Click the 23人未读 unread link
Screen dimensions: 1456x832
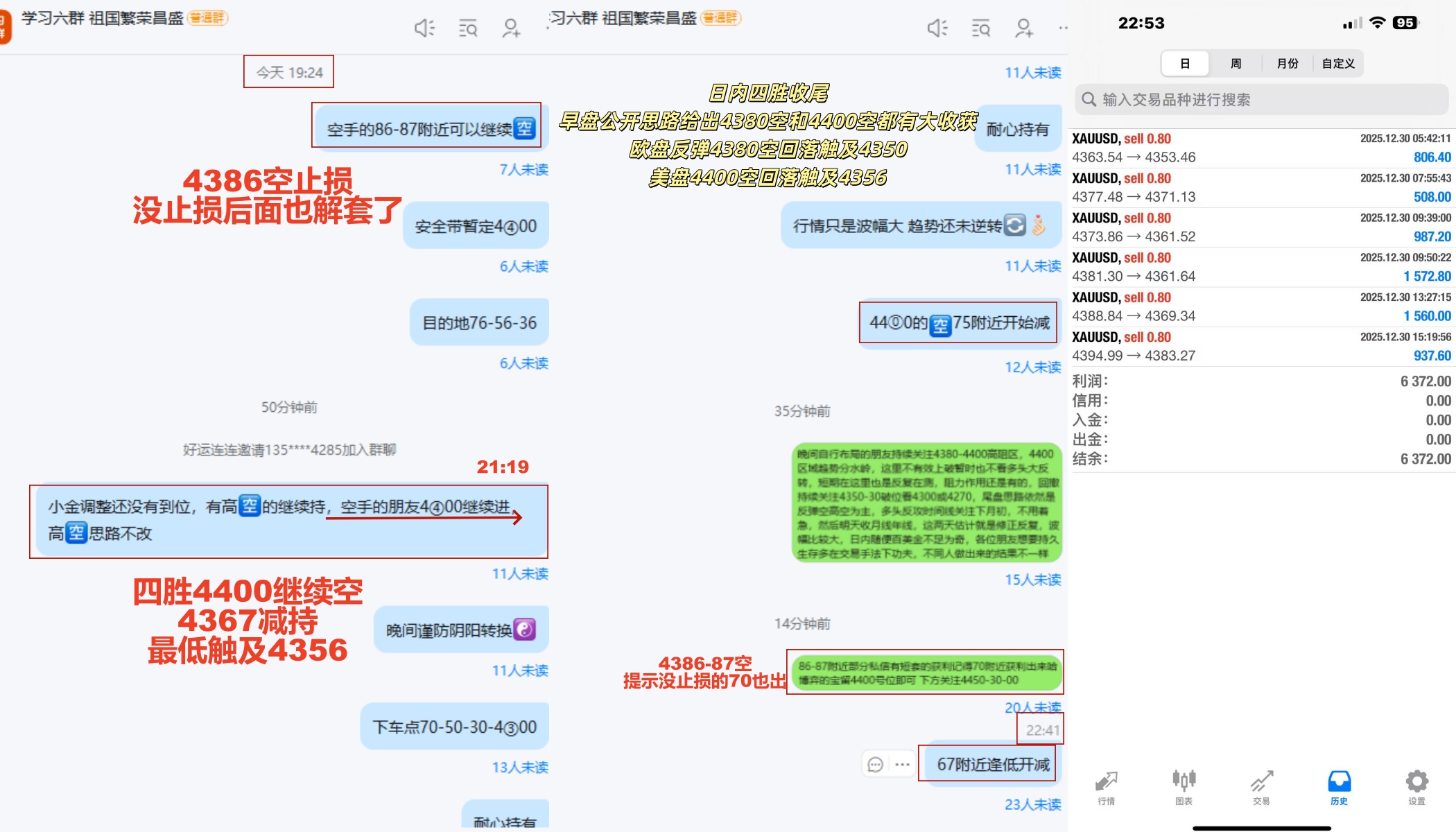[1032, 804]
